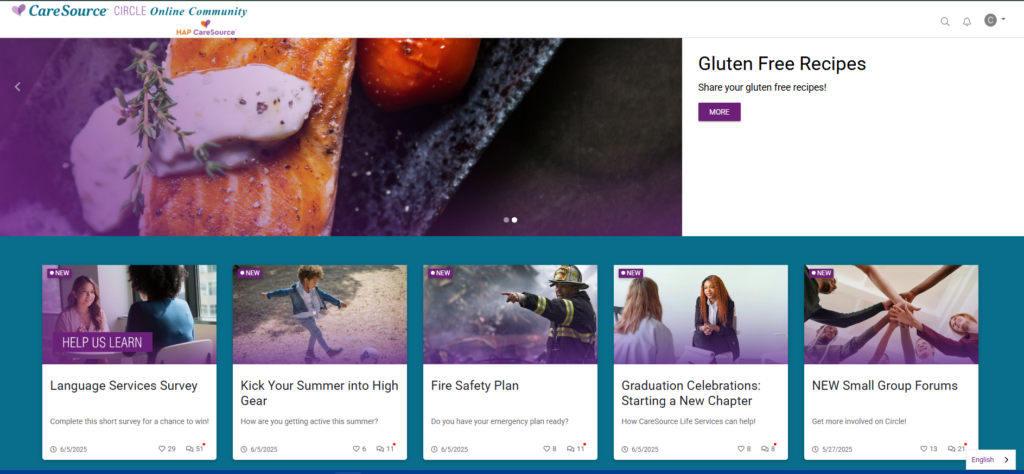Screen dimensions: 1024x474
Task: Open NEW Small Group Forums title
Action: tap(884, 386)
